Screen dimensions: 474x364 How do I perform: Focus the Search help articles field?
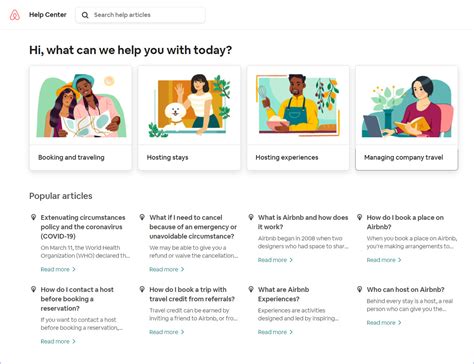click(x=140, y=15)
